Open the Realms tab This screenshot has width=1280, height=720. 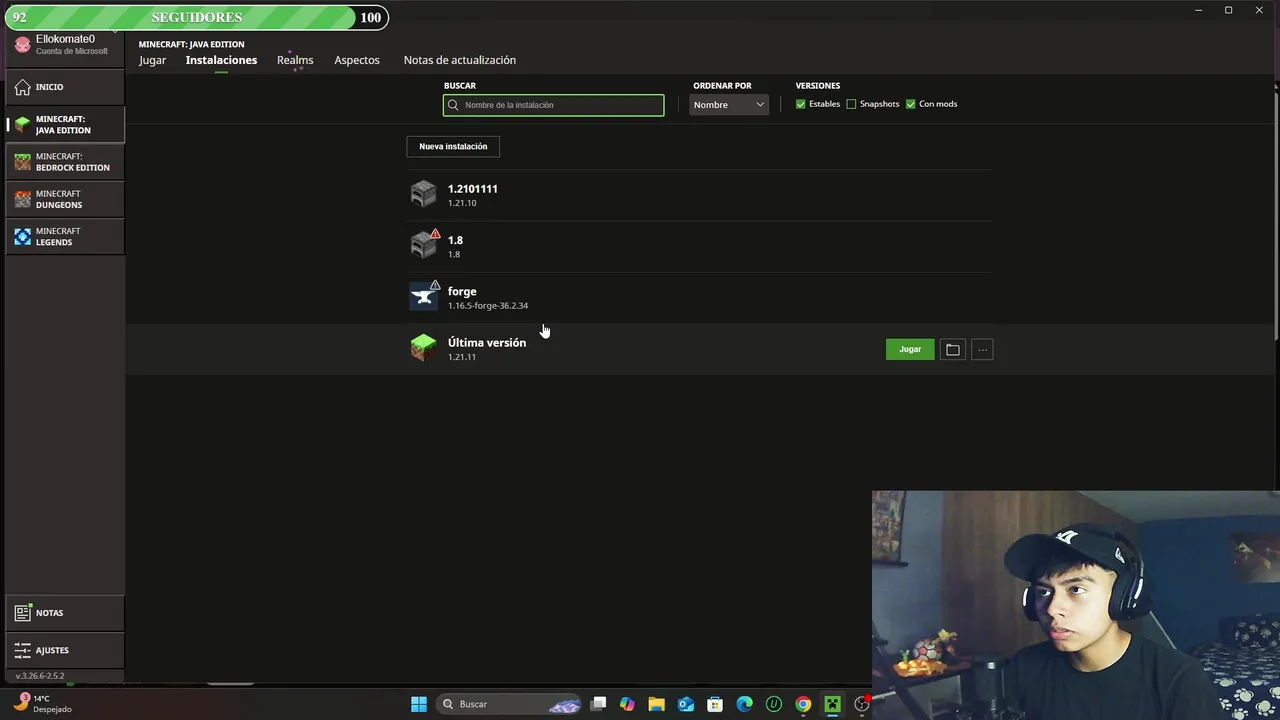[295, 60]
